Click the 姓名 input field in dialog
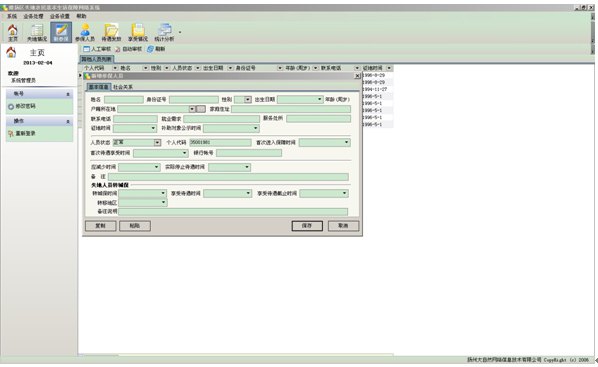598x367 pixels. click(x=124, y=100)
